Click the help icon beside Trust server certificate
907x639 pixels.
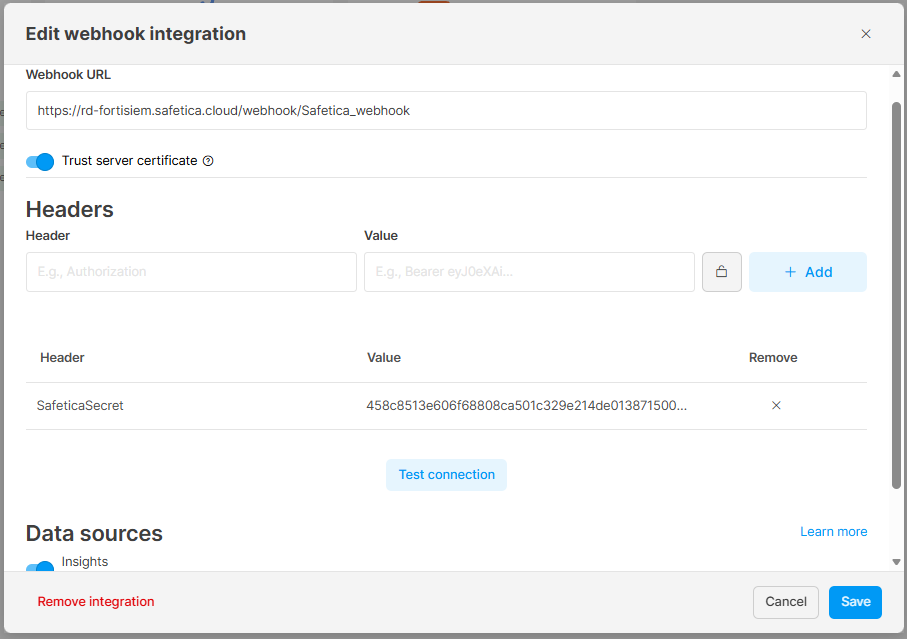pyautogui.click(x=208, y=161)
